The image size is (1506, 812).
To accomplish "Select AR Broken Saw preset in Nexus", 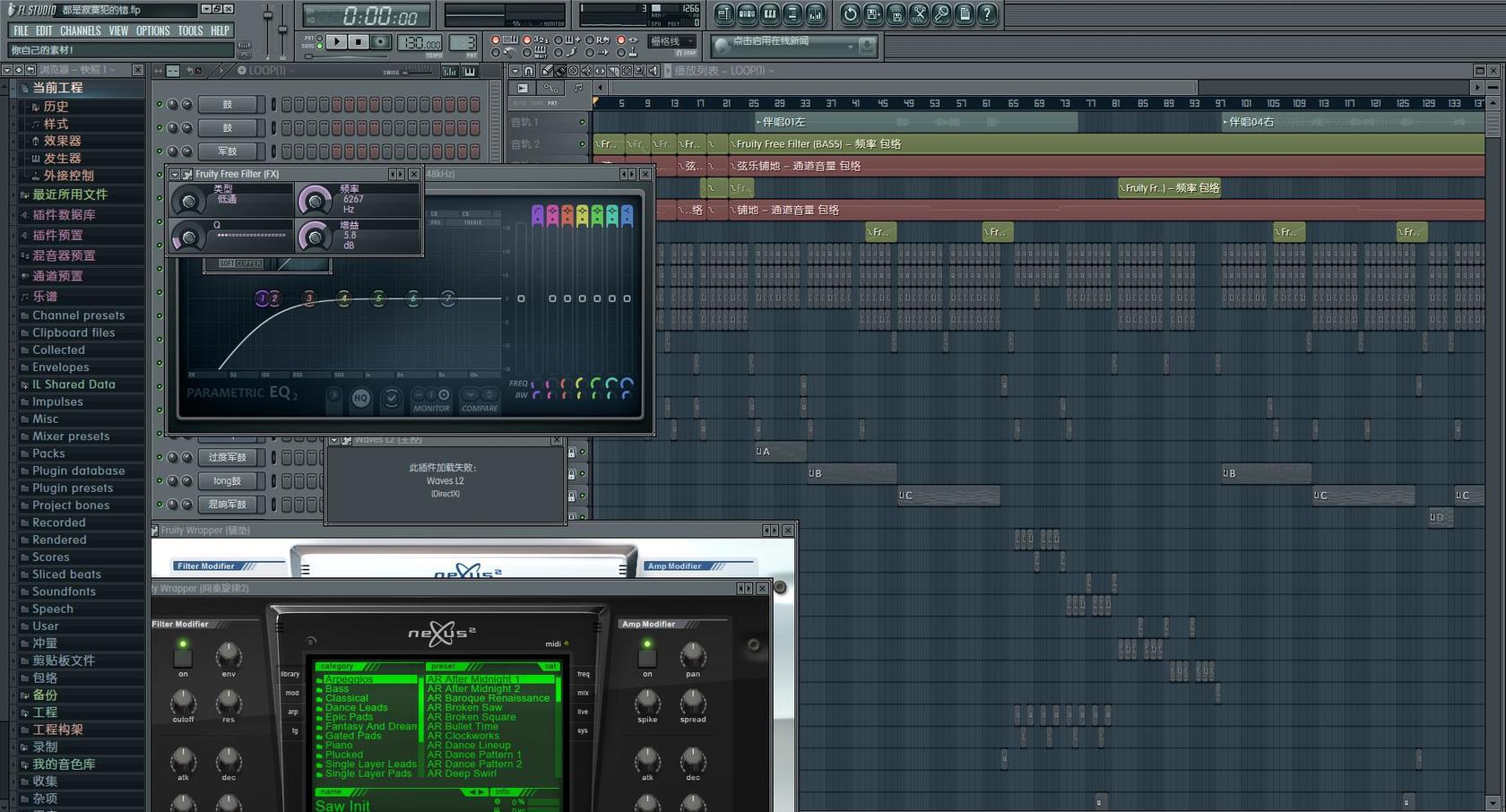I will pos(464,707).
